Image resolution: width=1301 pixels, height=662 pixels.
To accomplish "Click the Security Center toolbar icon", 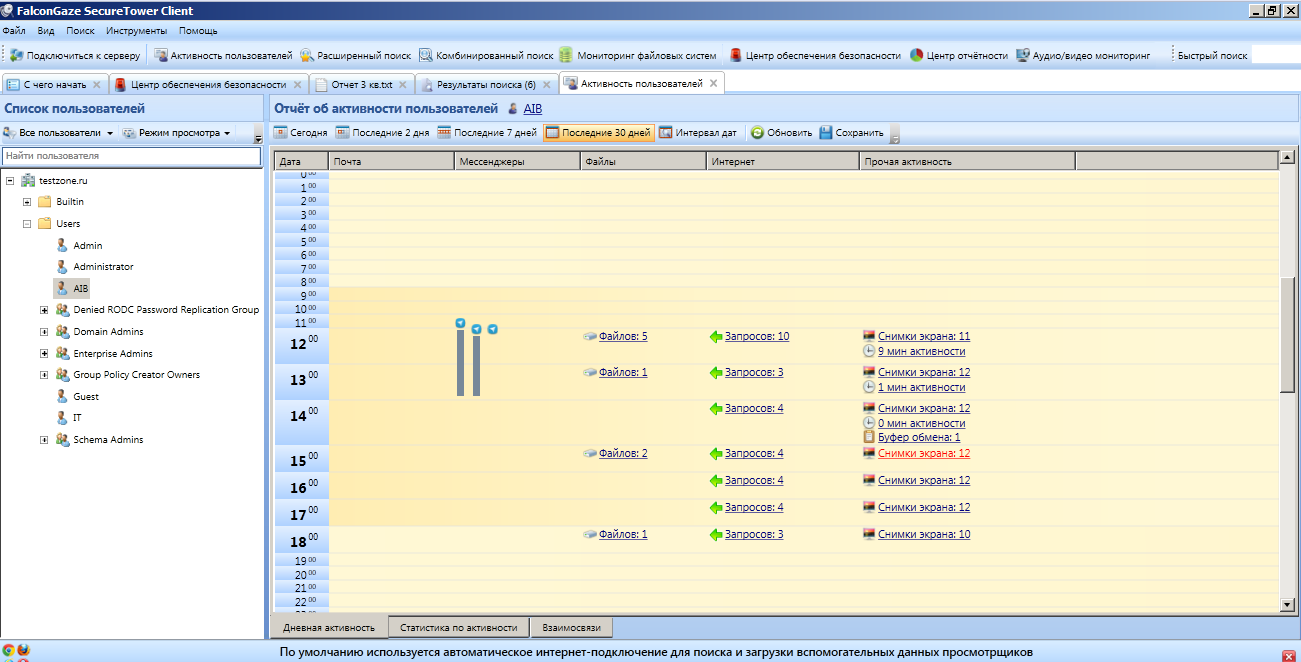I will point(735,56).
